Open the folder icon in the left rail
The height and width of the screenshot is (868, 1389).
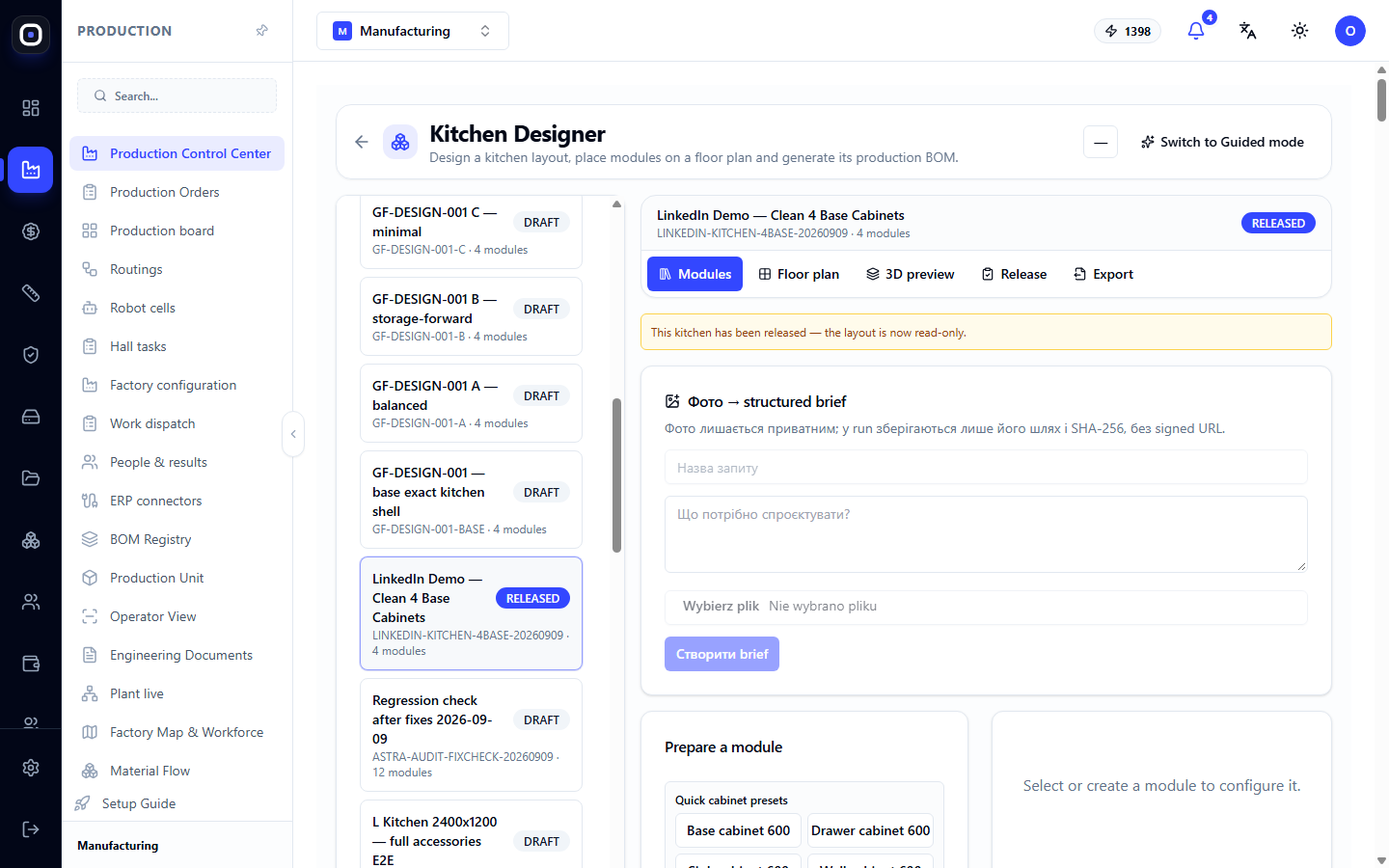click(31, 478)
